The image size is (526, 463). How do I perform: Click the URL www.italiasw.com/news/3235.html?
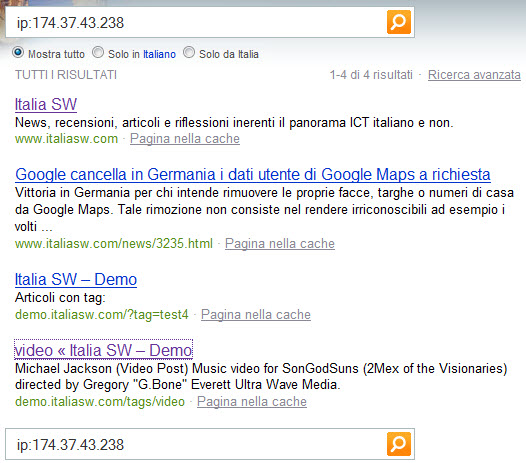point(114,244)
